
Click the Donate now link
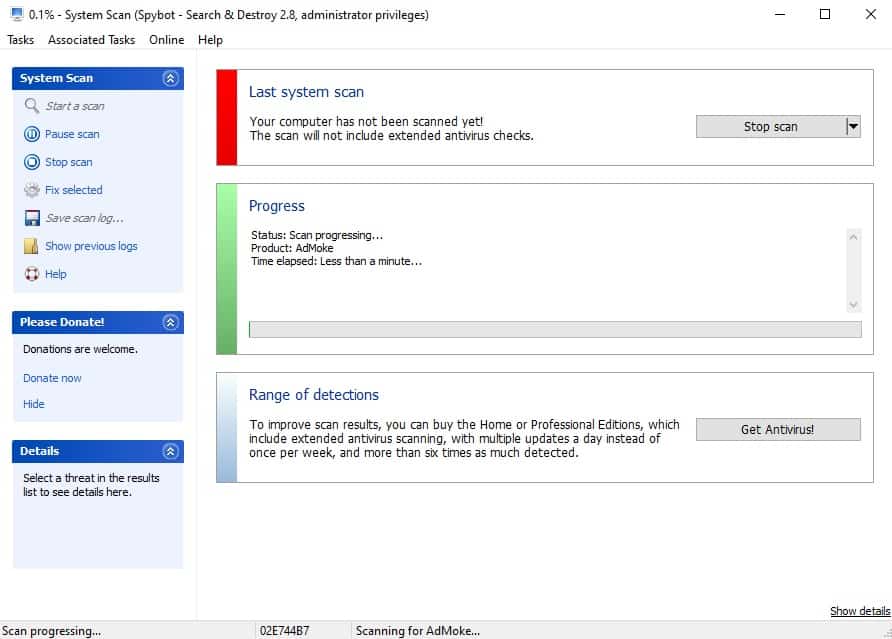coord(52,378)
